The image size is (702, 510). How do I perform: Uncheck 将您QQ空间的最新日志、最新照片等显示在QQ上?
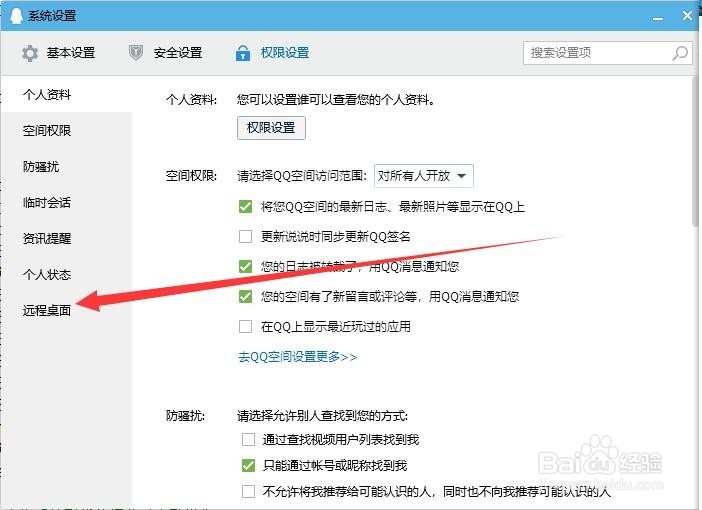click(245, 206)
